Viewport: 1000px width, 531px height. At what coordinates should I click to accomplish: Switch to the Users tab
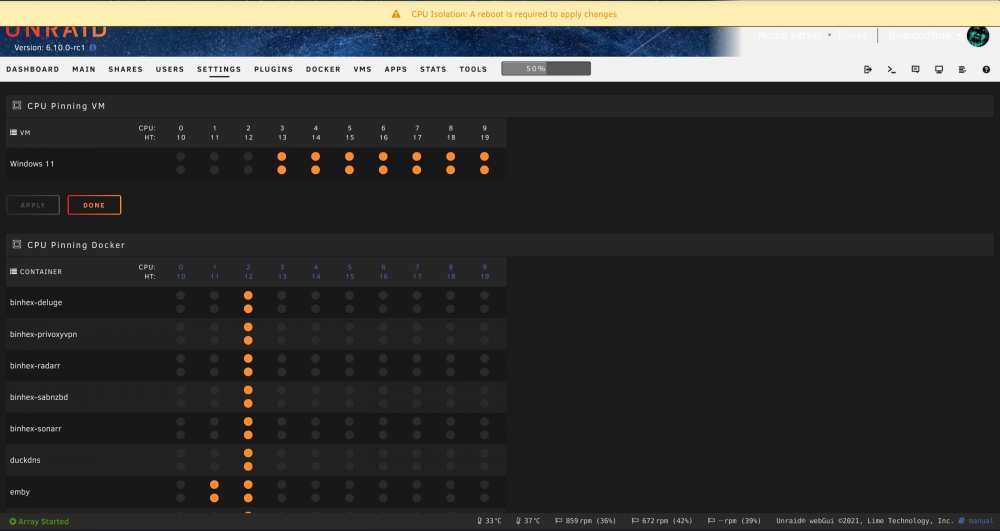[x=170, y=69]
